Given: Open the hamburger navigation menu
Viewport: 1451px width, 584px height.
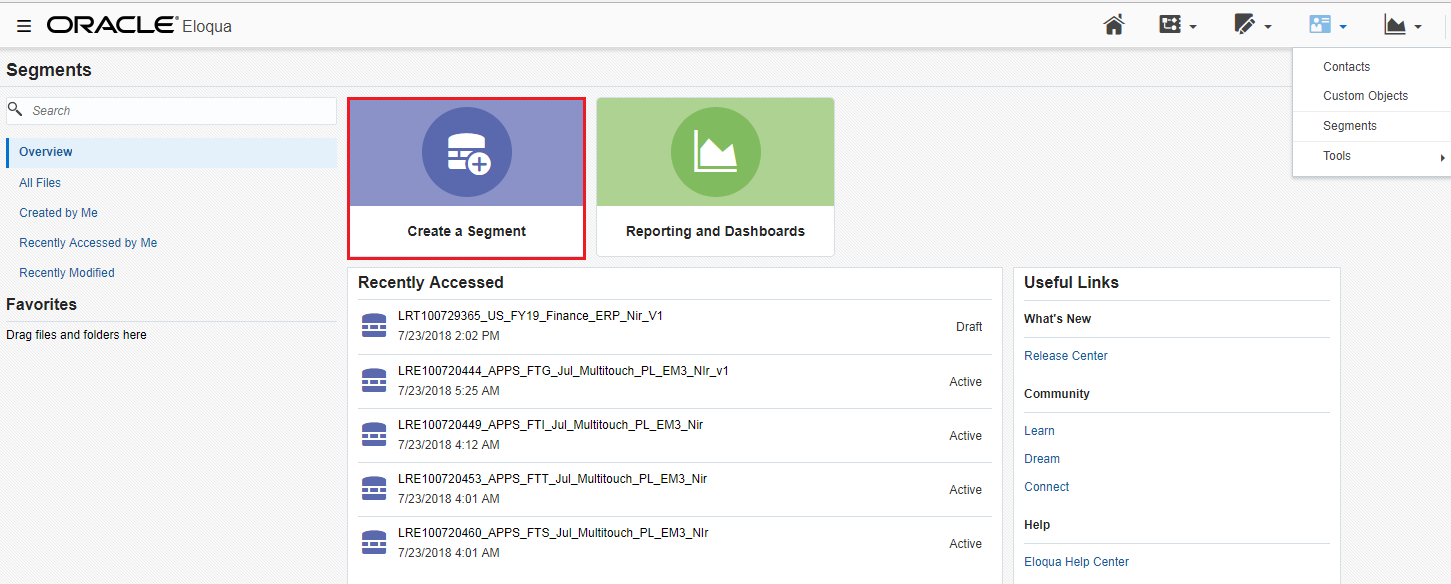Looking at the screenshot, I should coord(24,26).
